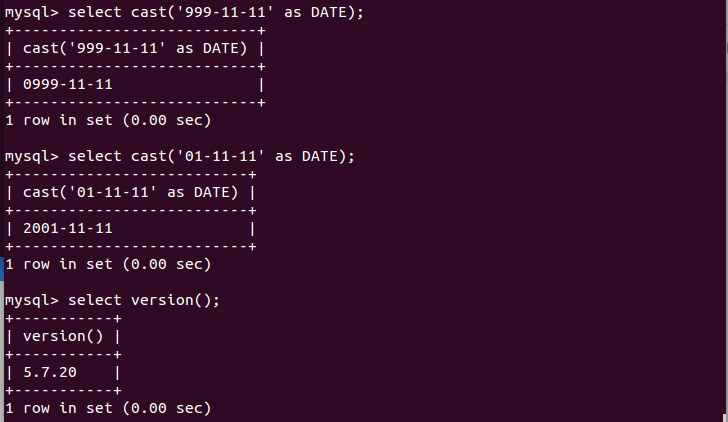Viewport: 728px width, 422px height.
Task: Click the blue marker on the left edge
Action: point(2,269)
